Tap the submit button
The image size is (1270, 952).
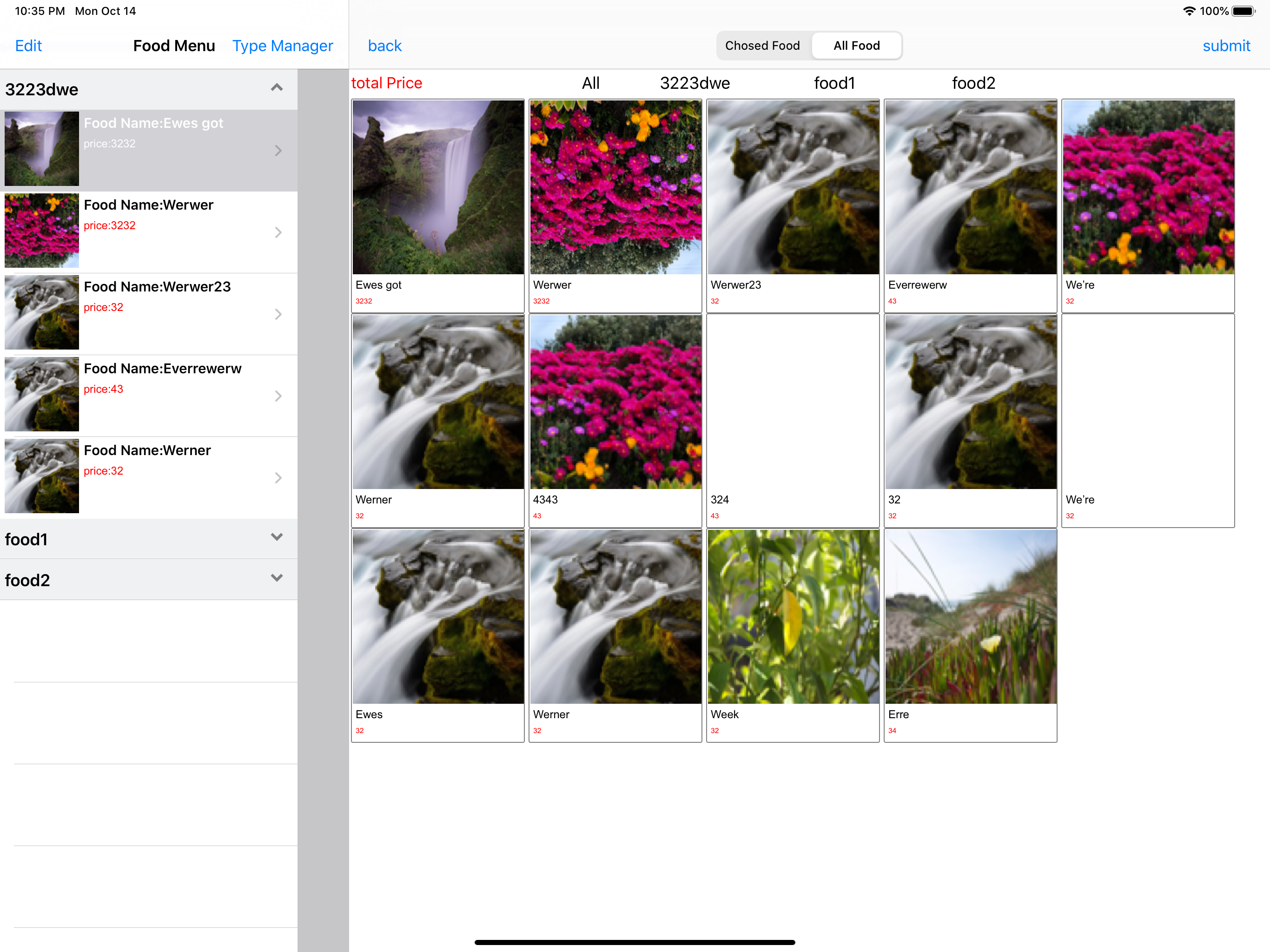coord(1226,46)
